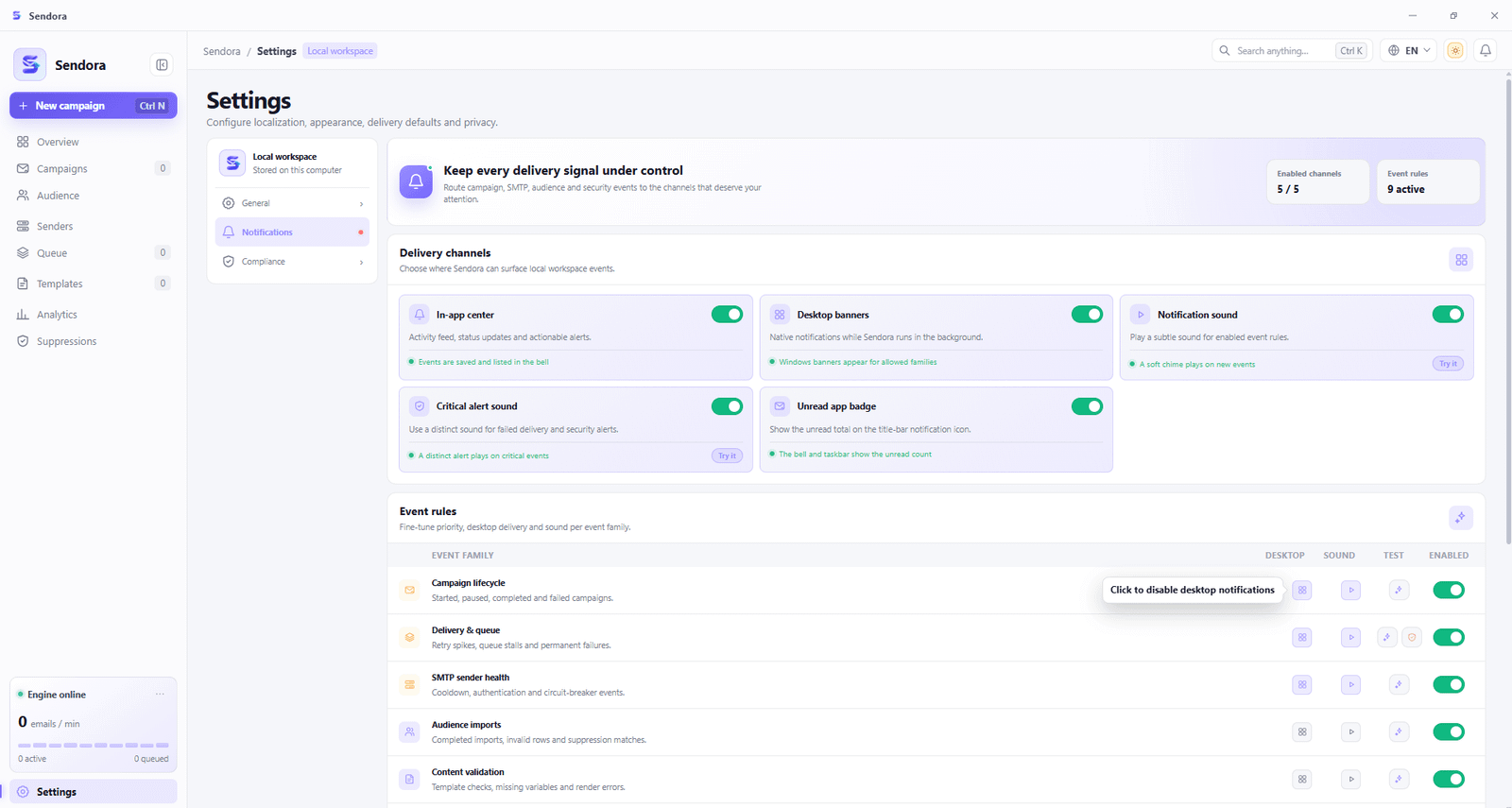The height and width of the screenshot is (808, 1512).
Task: Click the Sendora breadcrumb link
Action: (x=222, y=51)
